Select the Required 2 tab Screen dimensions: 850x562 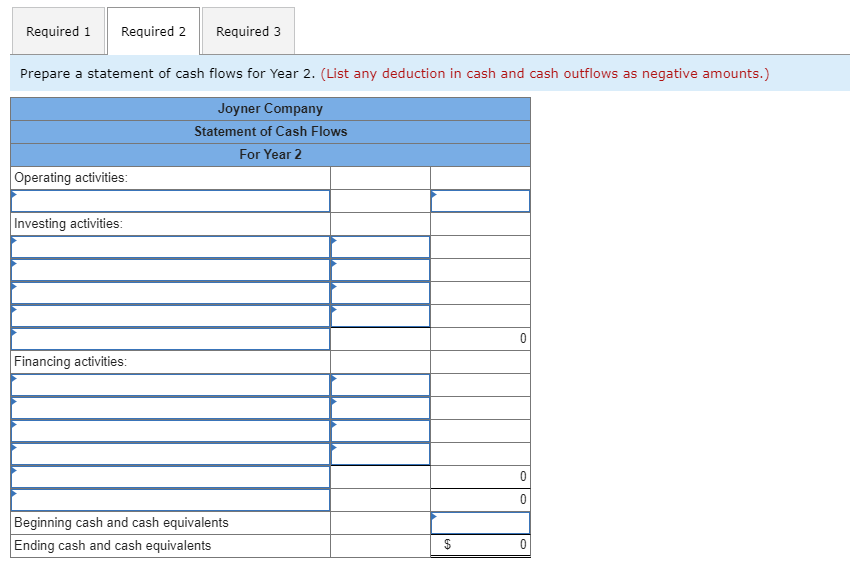click(x=153, y=31)
